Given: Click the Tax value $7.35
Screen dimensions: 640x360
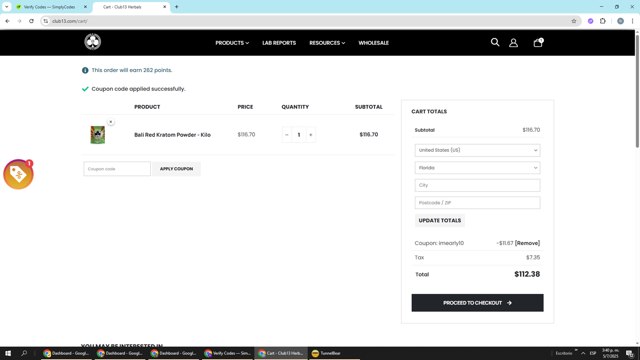Looking at the screenshot, I should click(533, 258).
